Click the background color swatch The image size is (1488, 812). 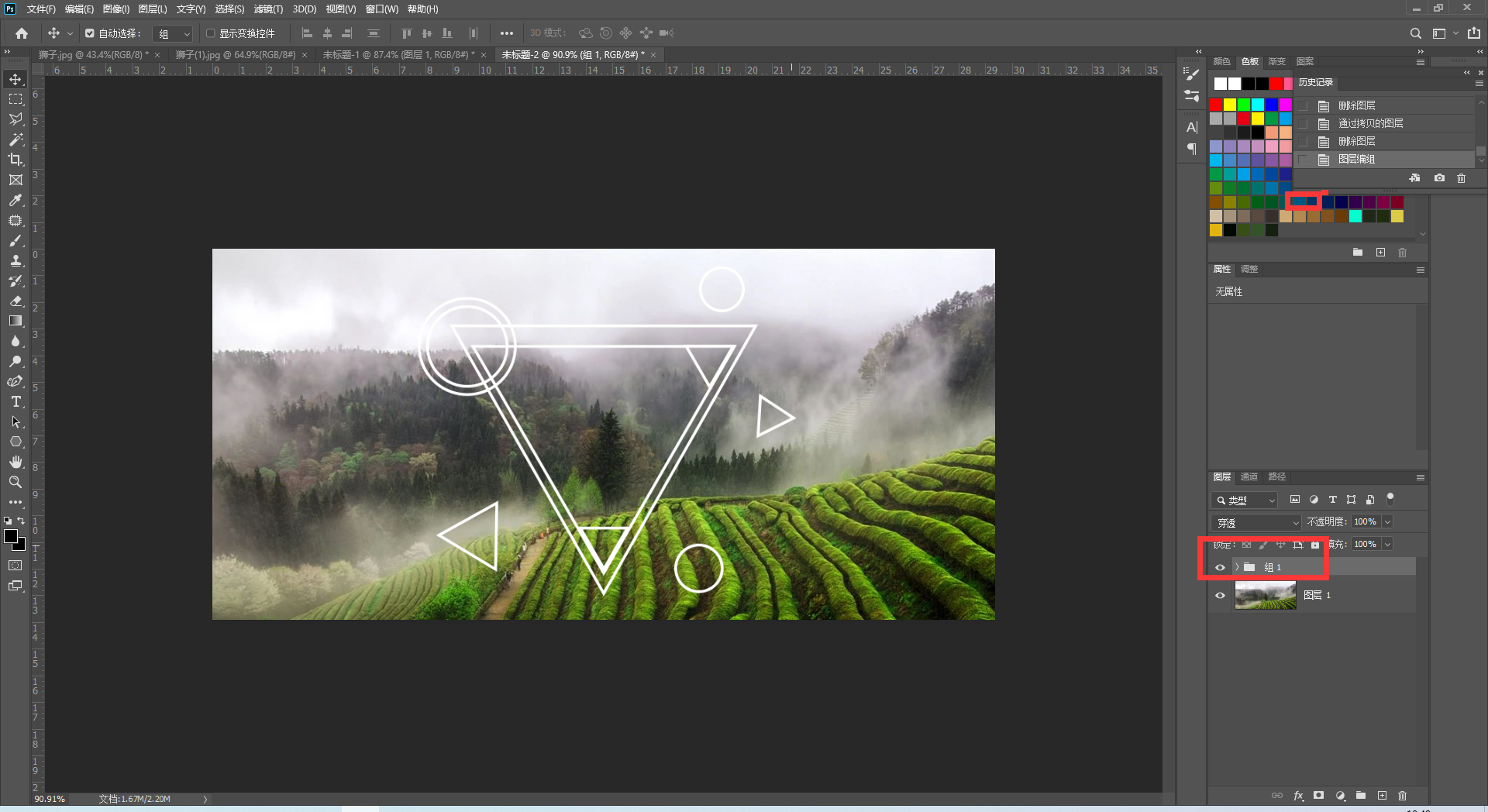(22, 546)
